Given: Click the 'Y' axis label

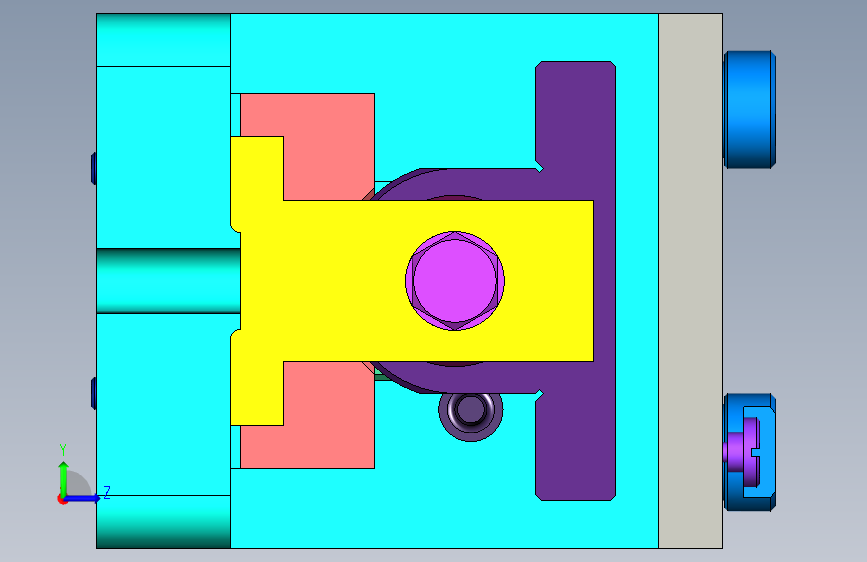Looking at the screenshot, I should click(x=63, y=450).
